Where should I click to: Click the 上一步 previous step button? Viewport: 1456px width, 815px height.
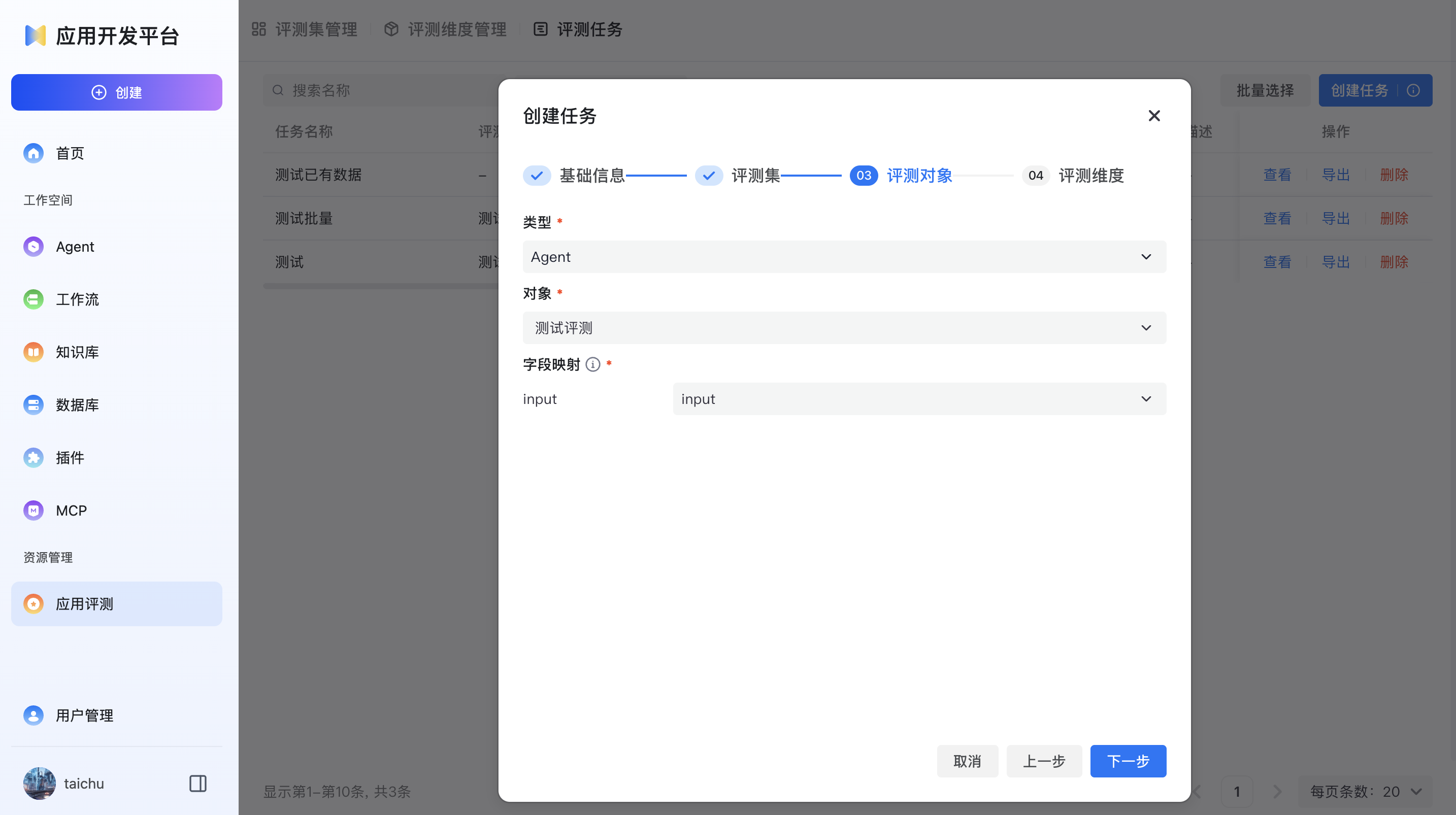click(x=1044, y=761)
